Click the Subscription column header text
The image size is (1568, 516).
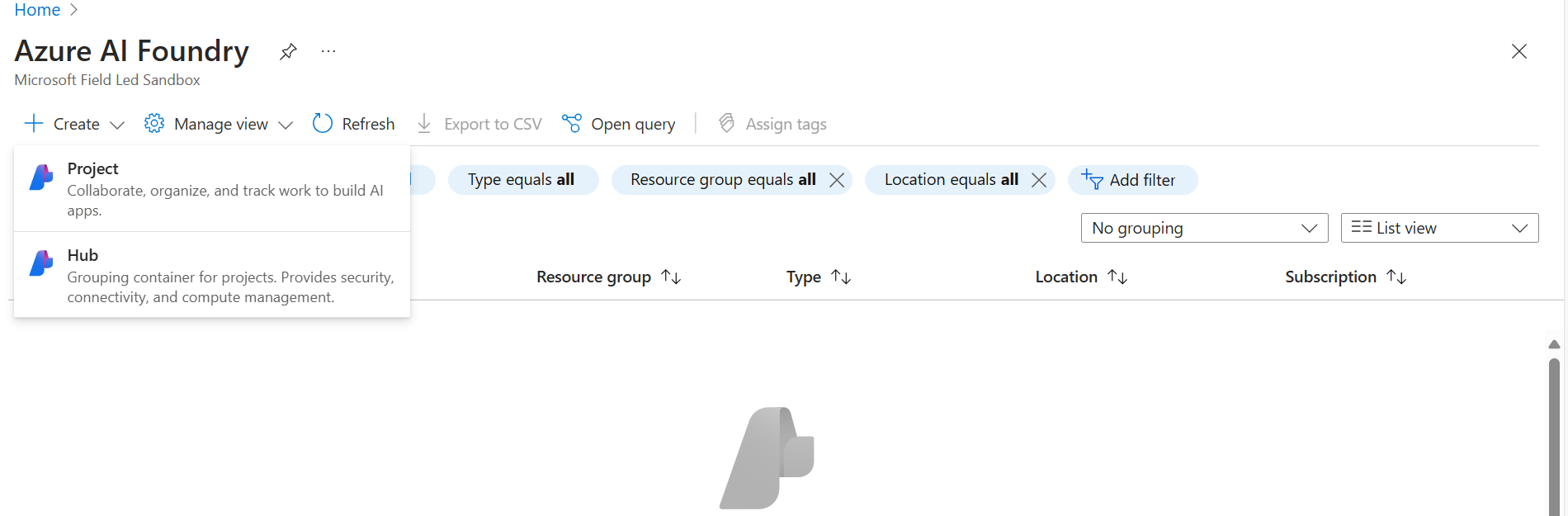[x=1330, y=277]
